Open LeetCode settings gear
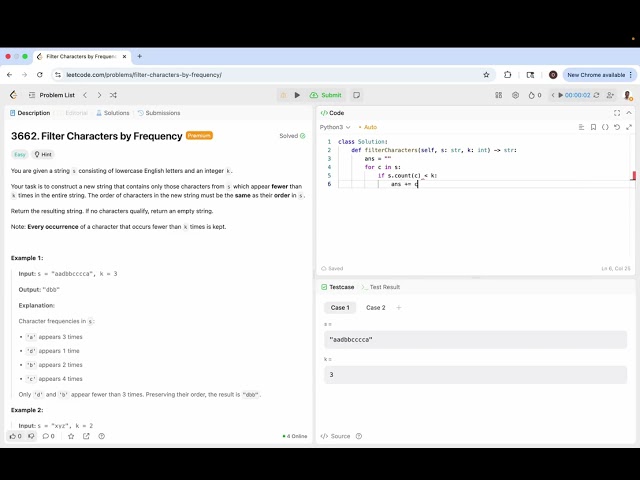The image size is (640, 480). [x=516, y=95]
